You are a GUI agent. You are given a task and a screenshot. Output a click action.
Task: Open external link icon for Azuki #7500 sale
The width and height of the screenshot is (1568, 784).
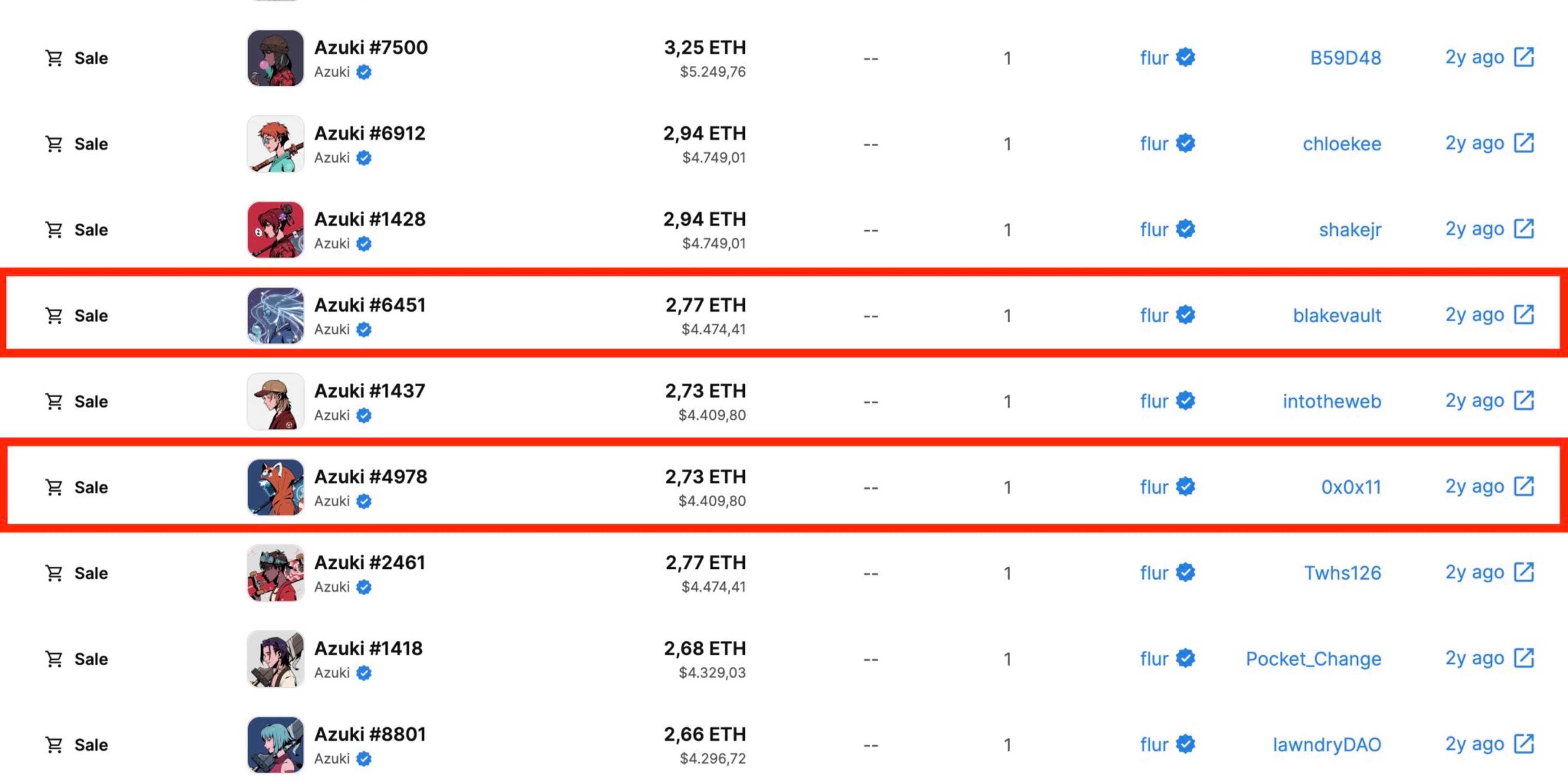(x=1523, y=57)
